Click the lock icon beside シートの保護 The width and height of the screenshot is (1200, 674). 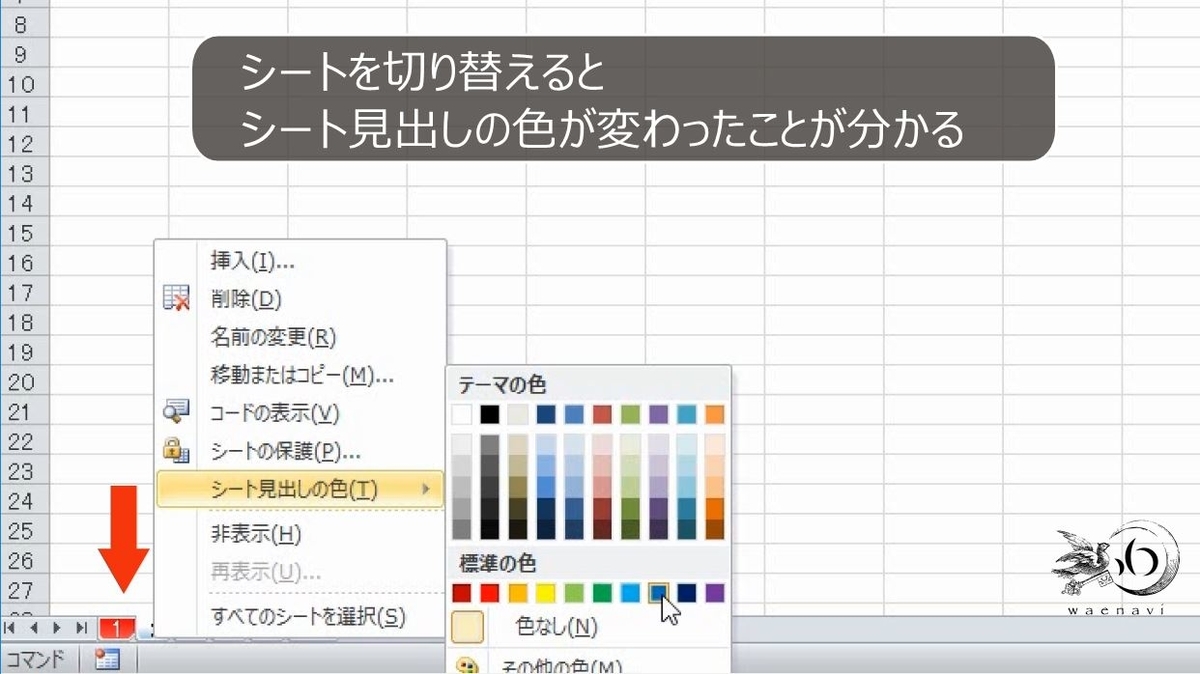tap(175, 452)
